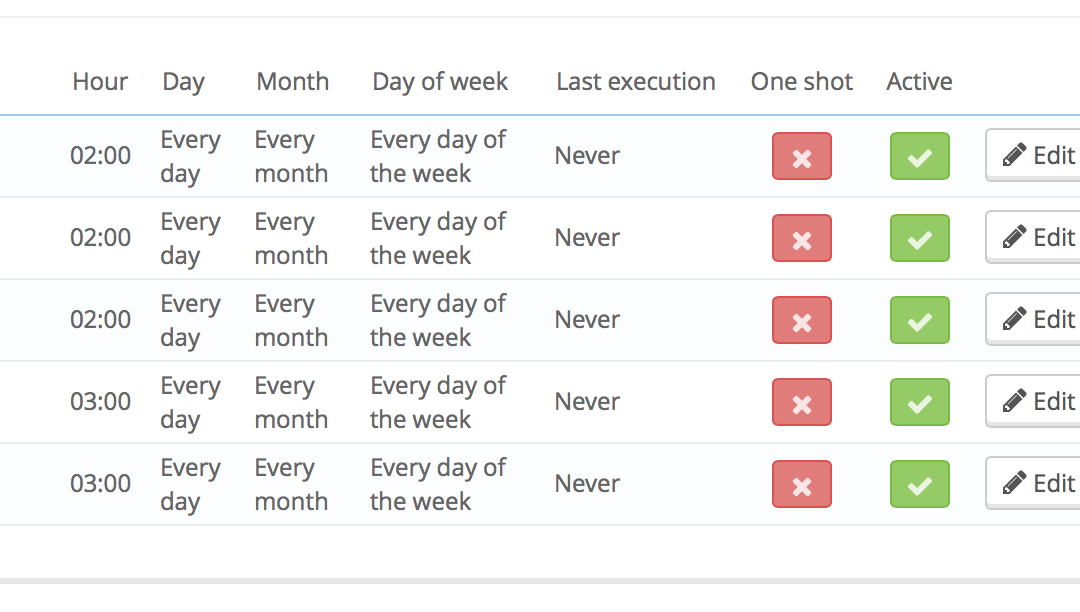1080x612 pixels.
Task: Click the Last execution column header
Action: [636, 82]
